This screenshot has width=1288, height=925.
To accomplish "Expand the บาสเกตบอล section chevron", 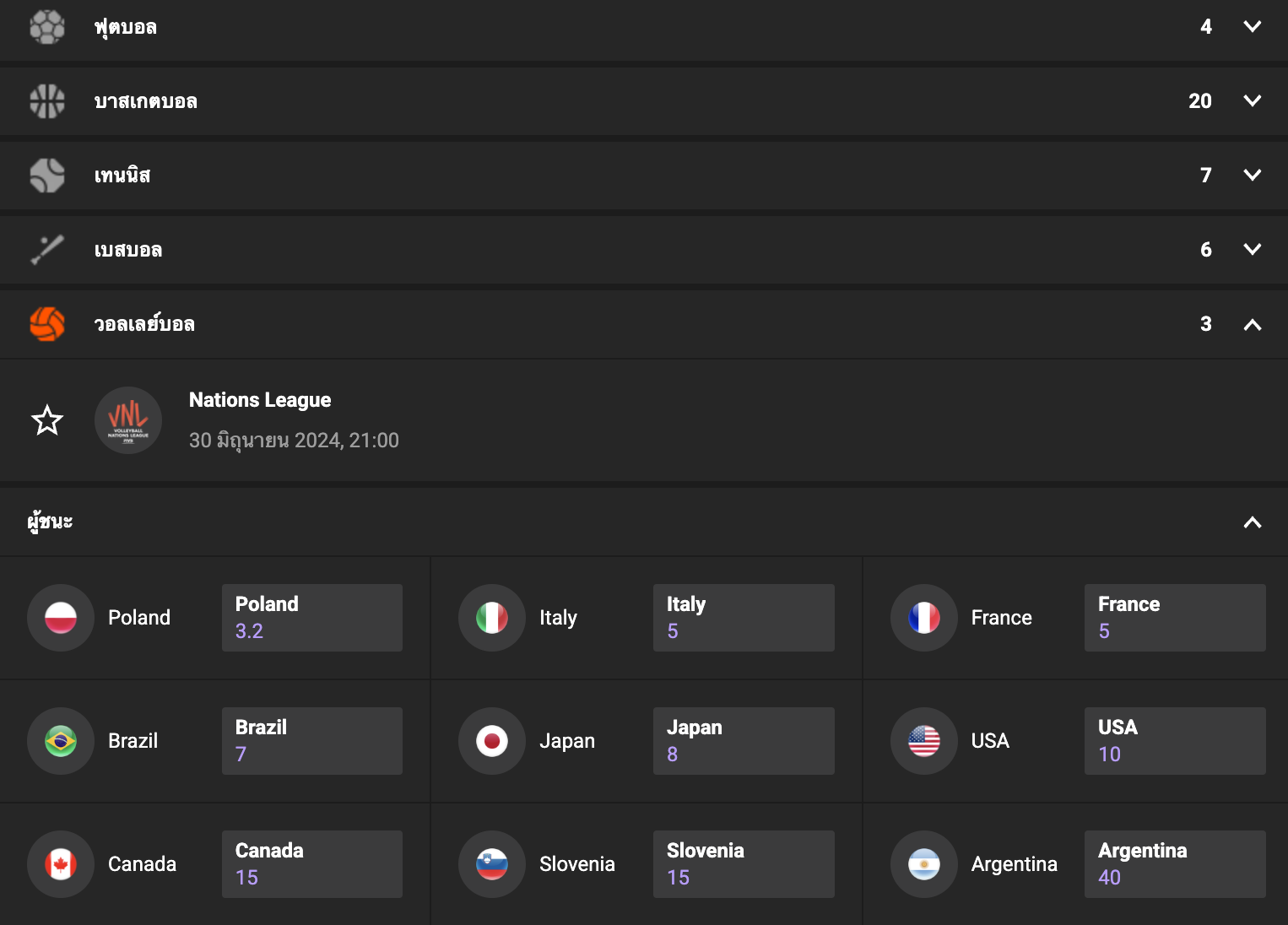I will (x=1253, y=101).
